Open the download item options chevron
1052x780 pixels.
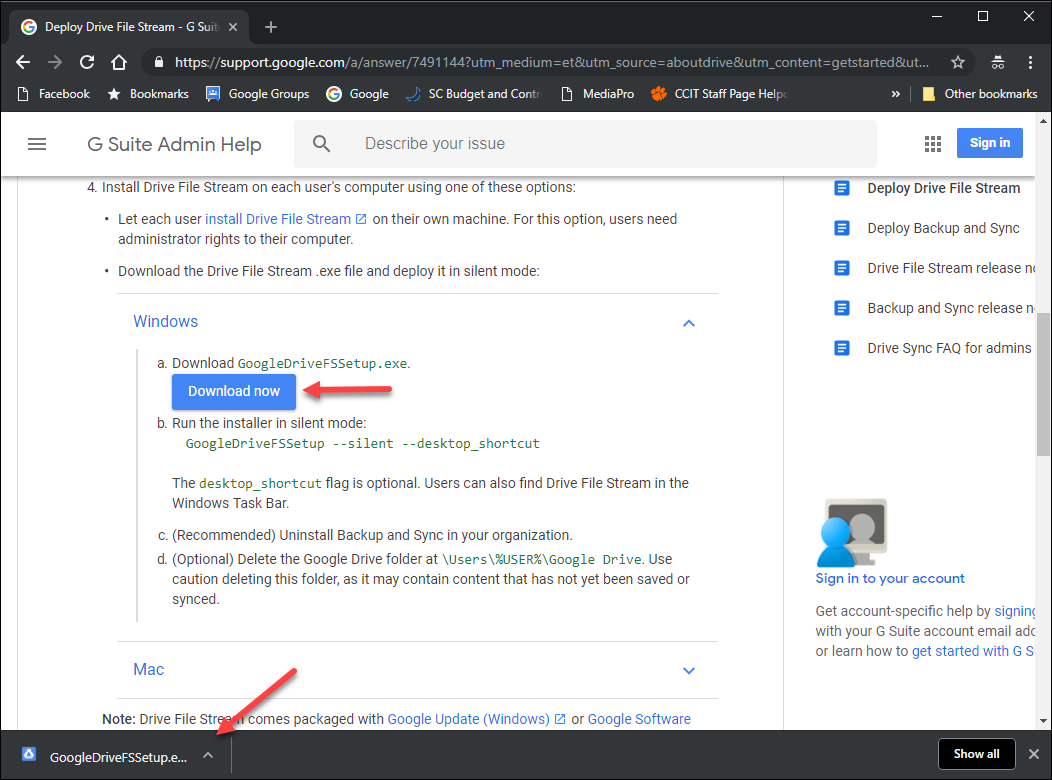pyautogui.click(x=208, y=756)
